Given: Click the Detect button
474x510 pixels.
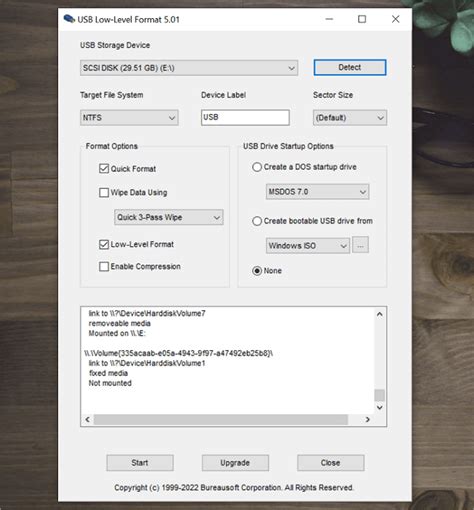Looking at the screenshot, I should coord(350,67).
